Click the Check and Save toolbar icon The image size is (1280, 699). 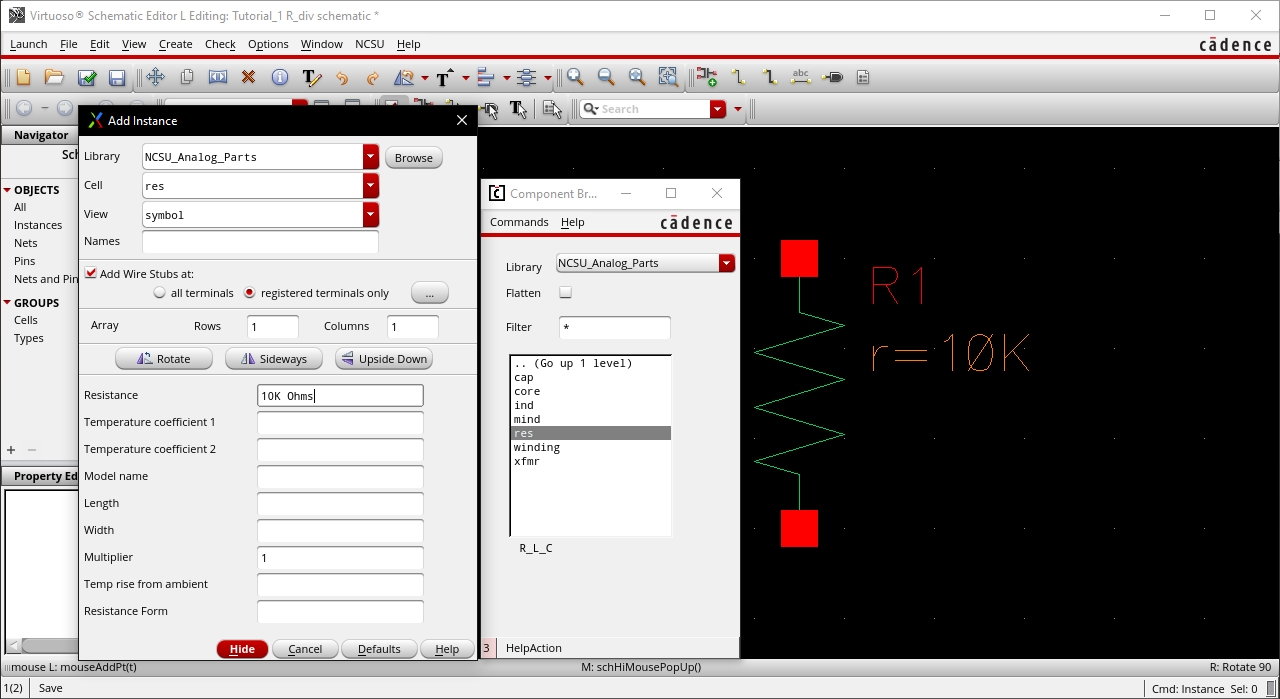pyautogui.click(x=87, y=77)
